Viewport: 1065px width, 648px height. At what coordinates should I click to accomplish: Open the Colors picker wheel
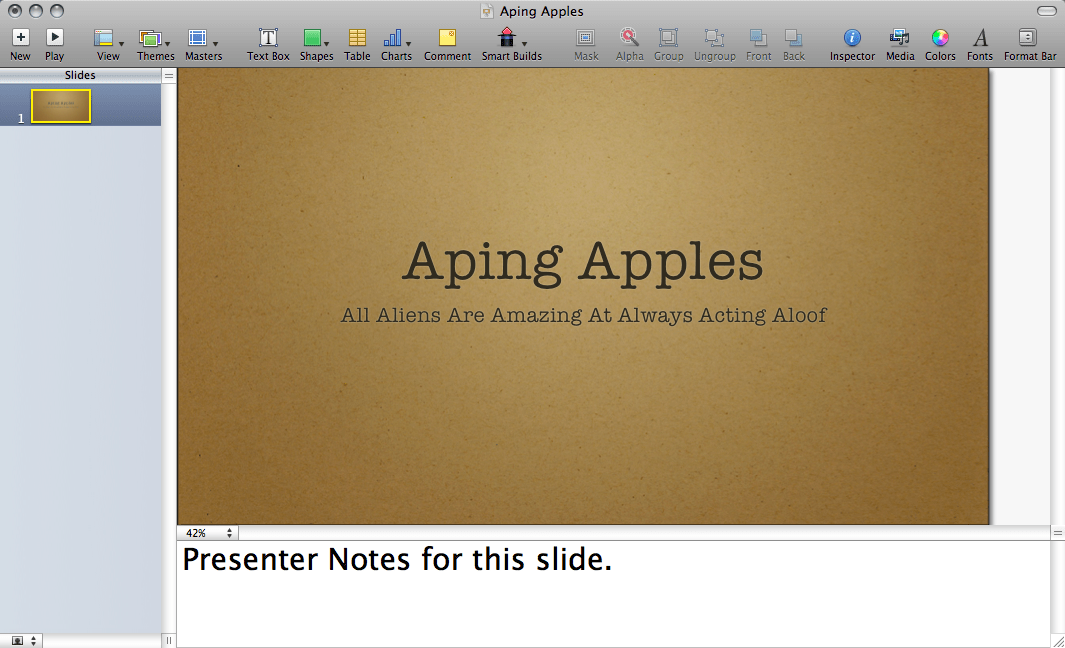click(x=940, y=38)
